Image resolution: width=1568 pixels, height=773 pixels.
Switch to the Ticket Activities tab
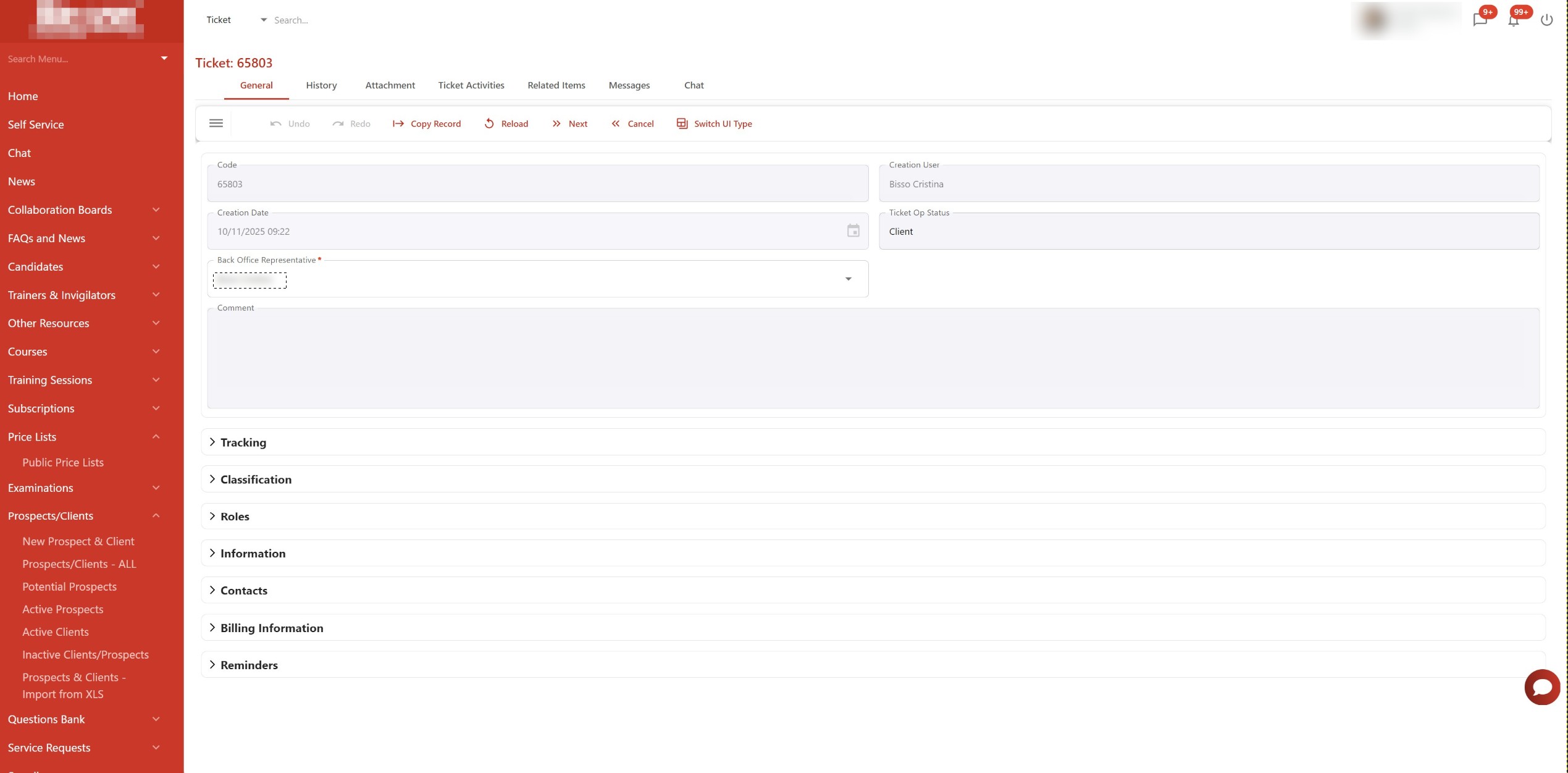click(x=471, y=85)
